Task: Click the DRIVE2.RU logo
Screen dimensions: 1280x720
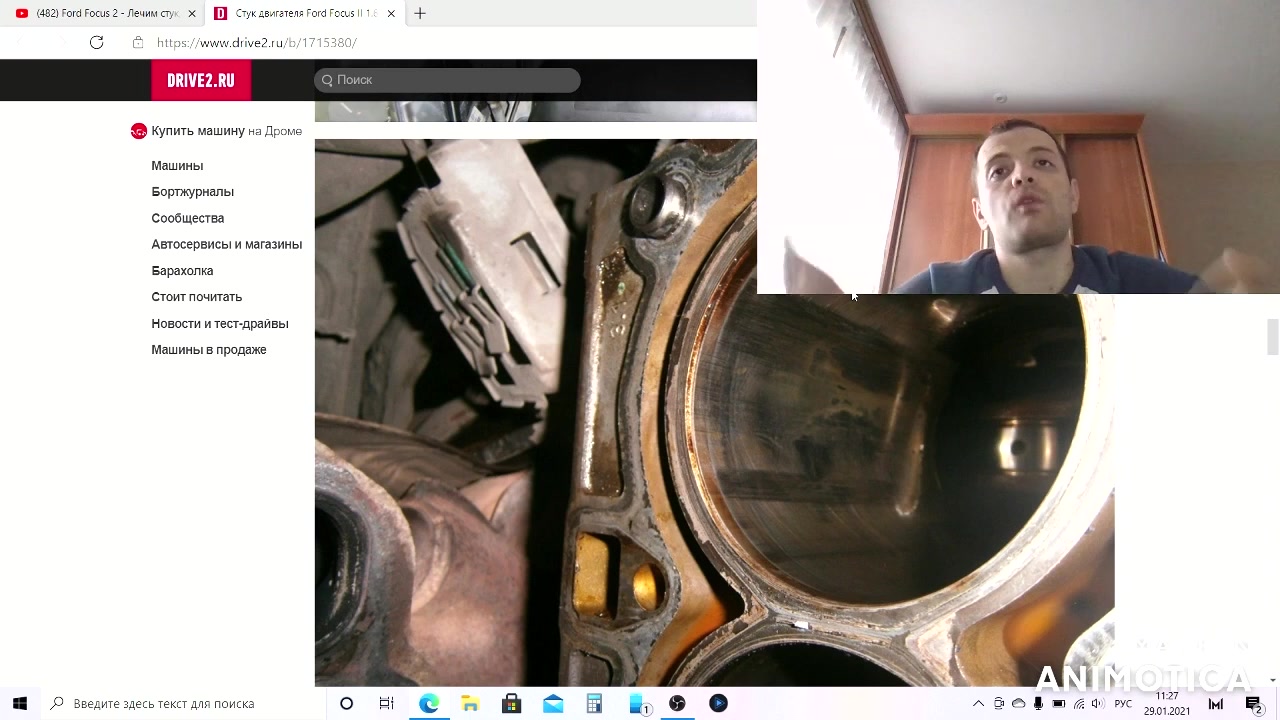Action: coord(201,80)
